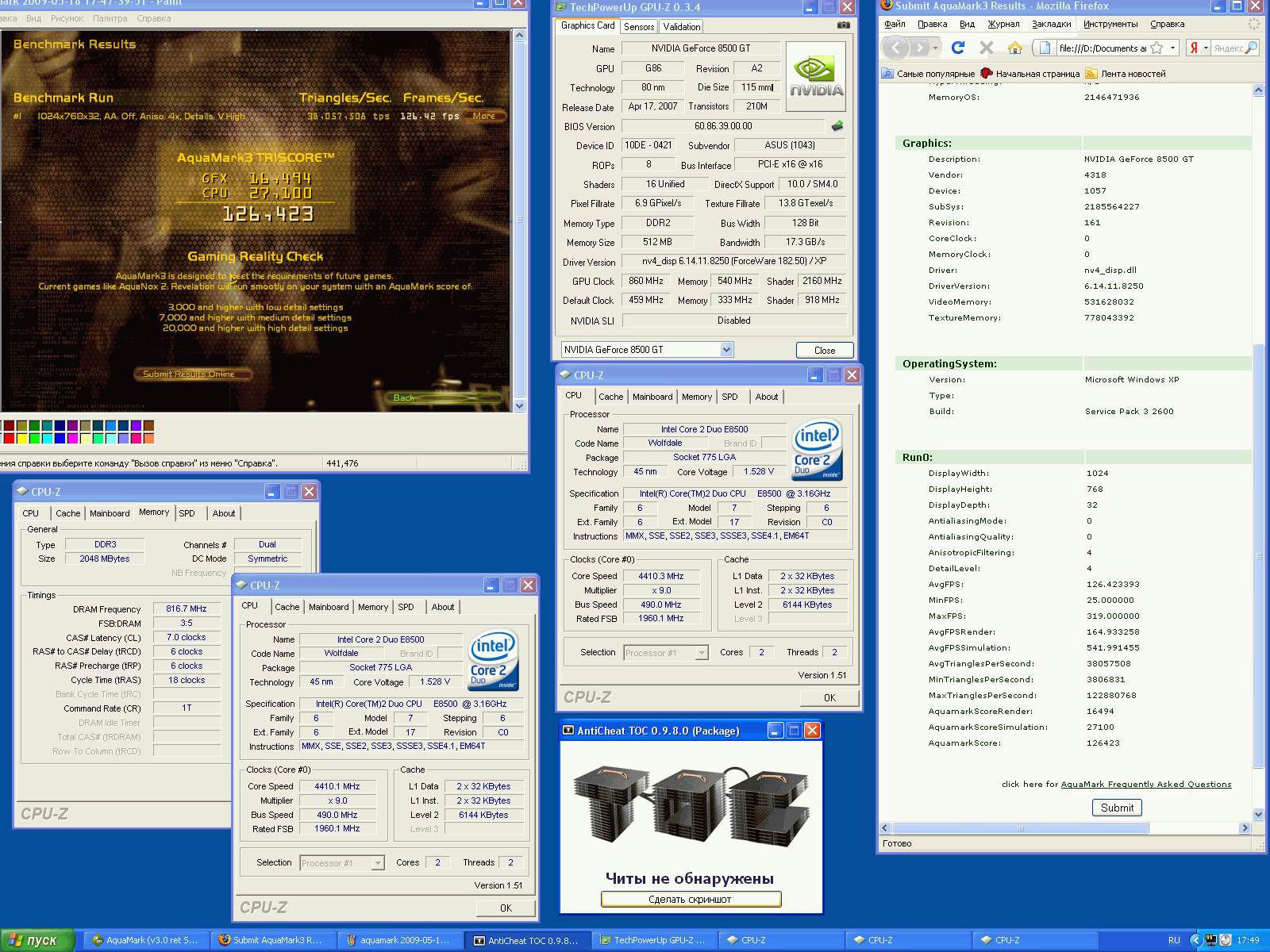The height and width of the screenshot is (952, 1270).
Task: Open Processor #1 dropdown in lower CPU-Z
Action: point(378,863)
